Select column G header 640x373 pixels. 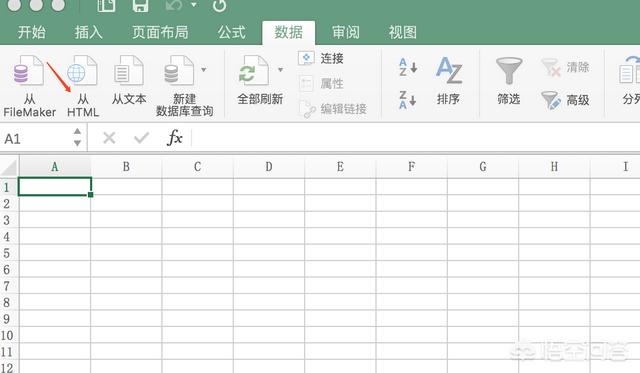483,167
